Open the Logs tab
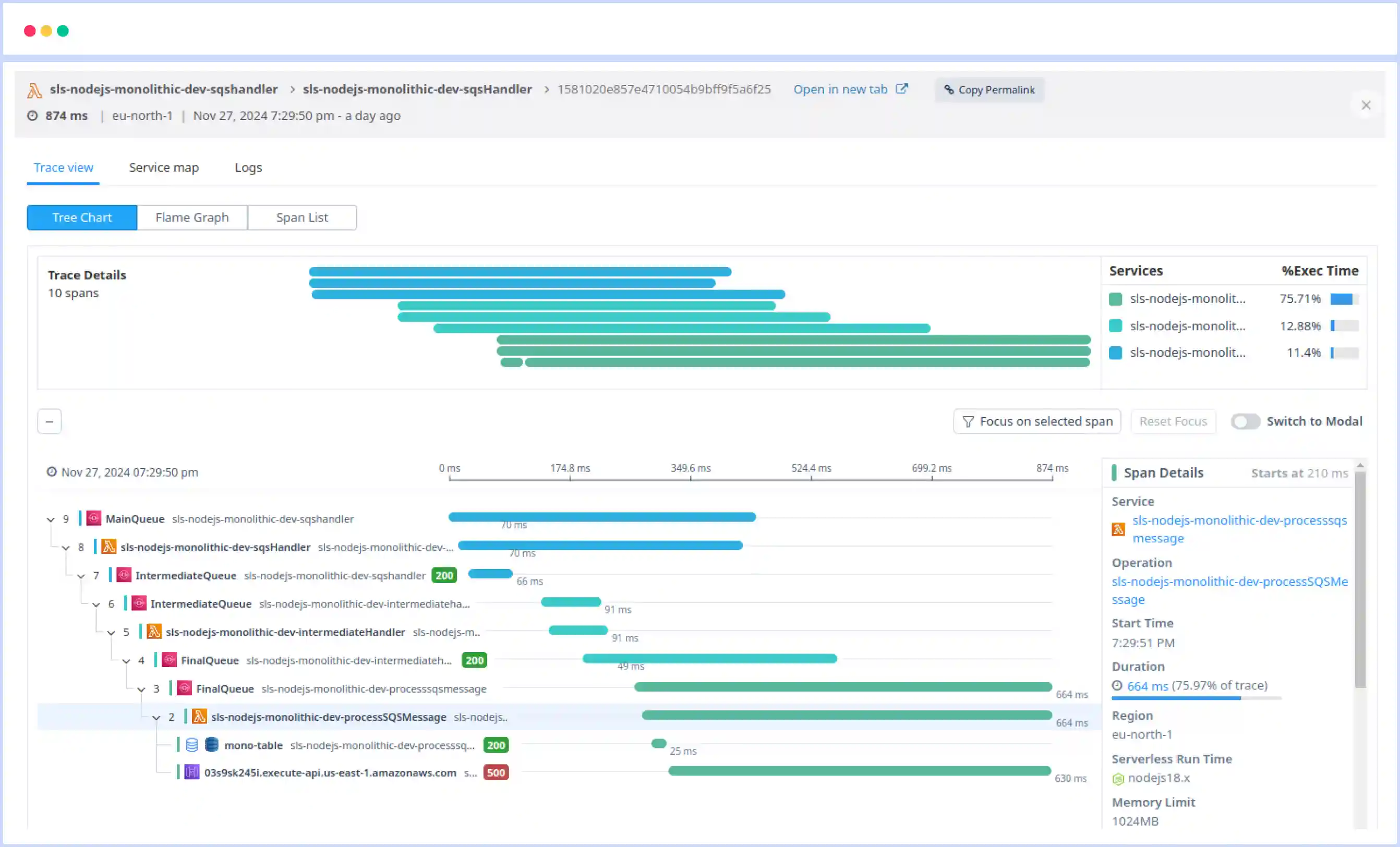This screenshot has height=847, width=1400. pos(248,167)
